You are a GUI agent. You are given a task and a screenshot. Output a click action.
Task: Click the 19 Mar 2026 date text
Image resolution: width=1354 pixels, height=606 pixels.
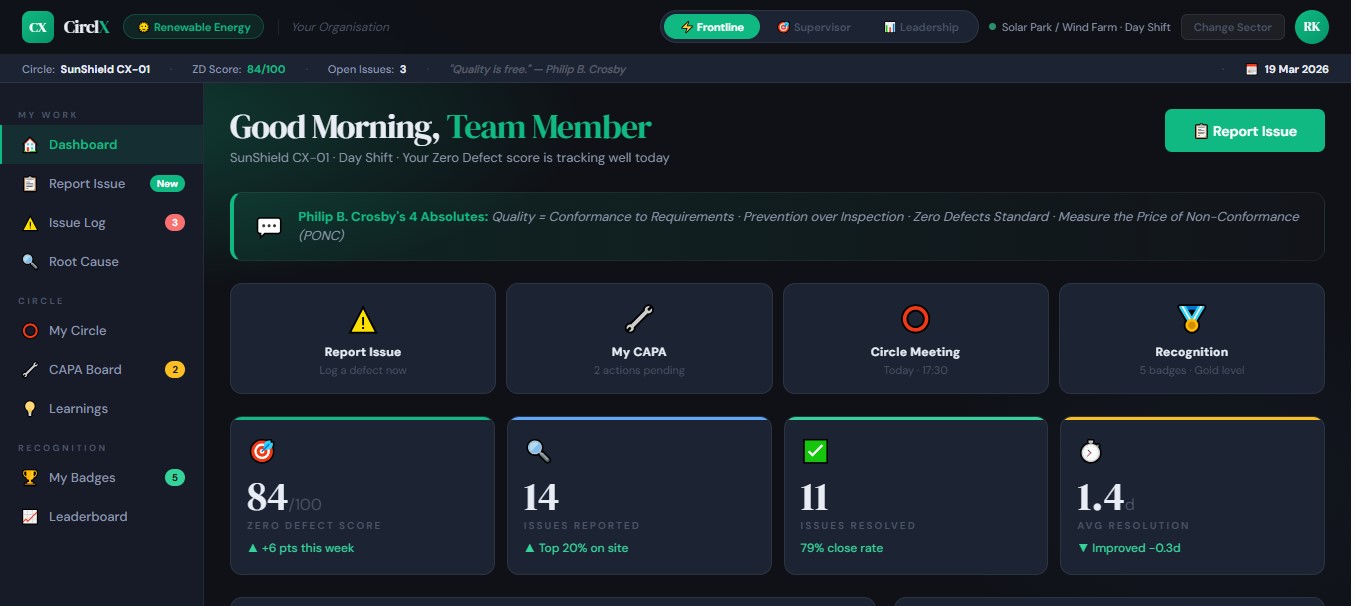tap(1296, 70)
